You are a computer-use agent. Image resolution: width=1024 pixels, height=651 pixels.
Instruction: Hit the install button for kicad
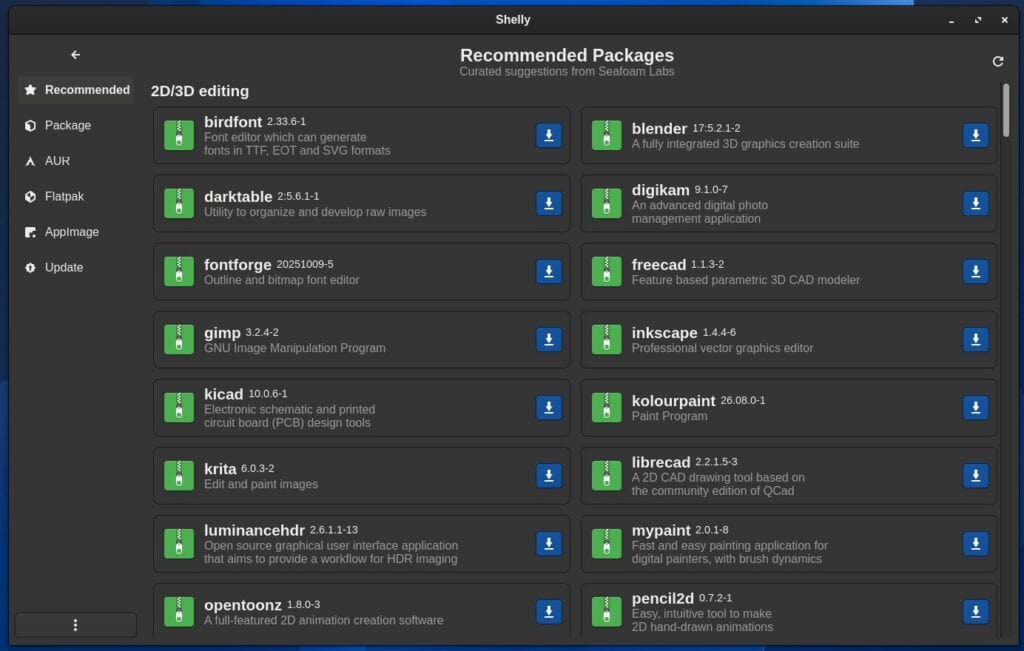pos(549,407)
